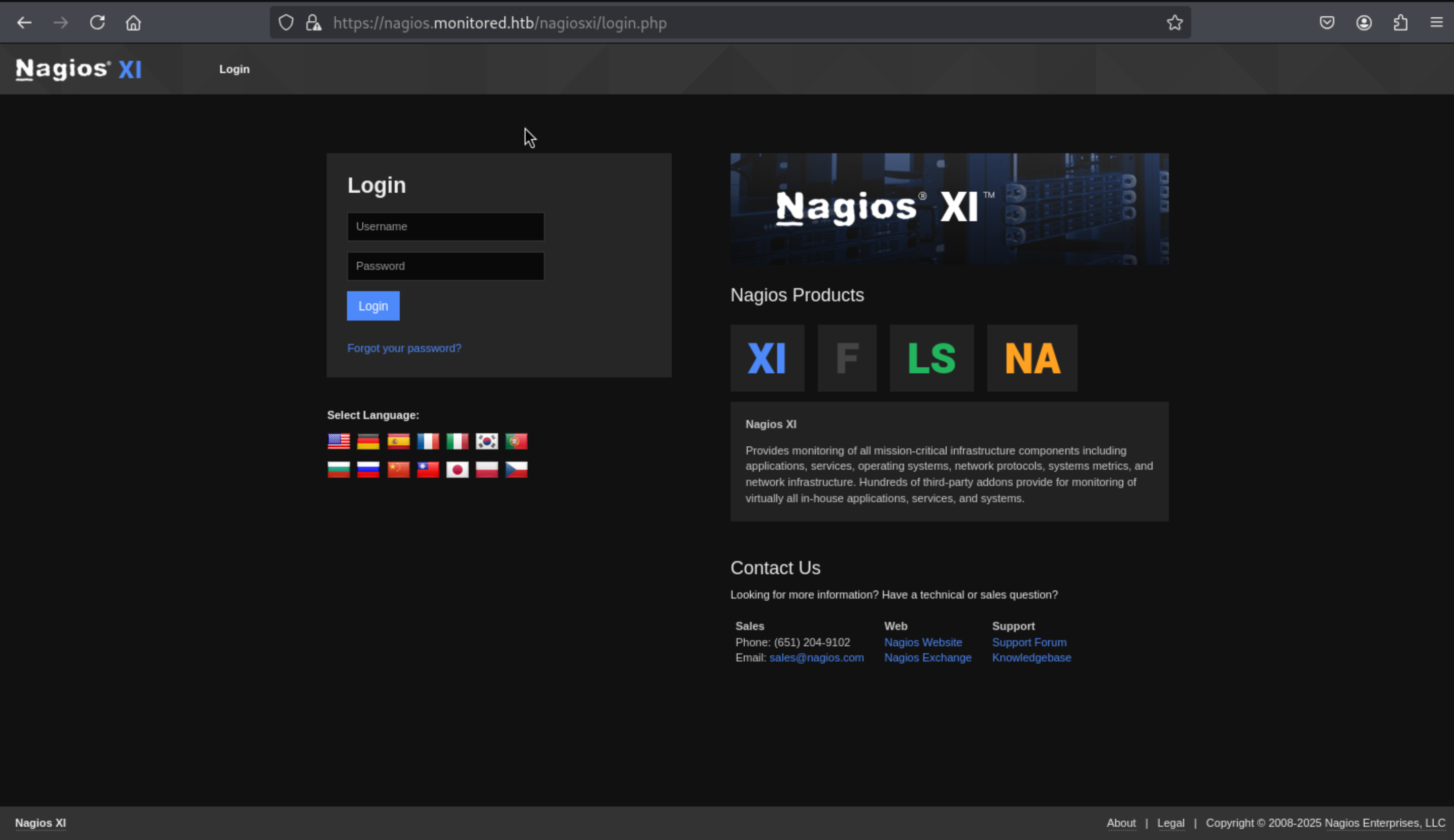Click the browser forward arrow

tap(60, 23)
